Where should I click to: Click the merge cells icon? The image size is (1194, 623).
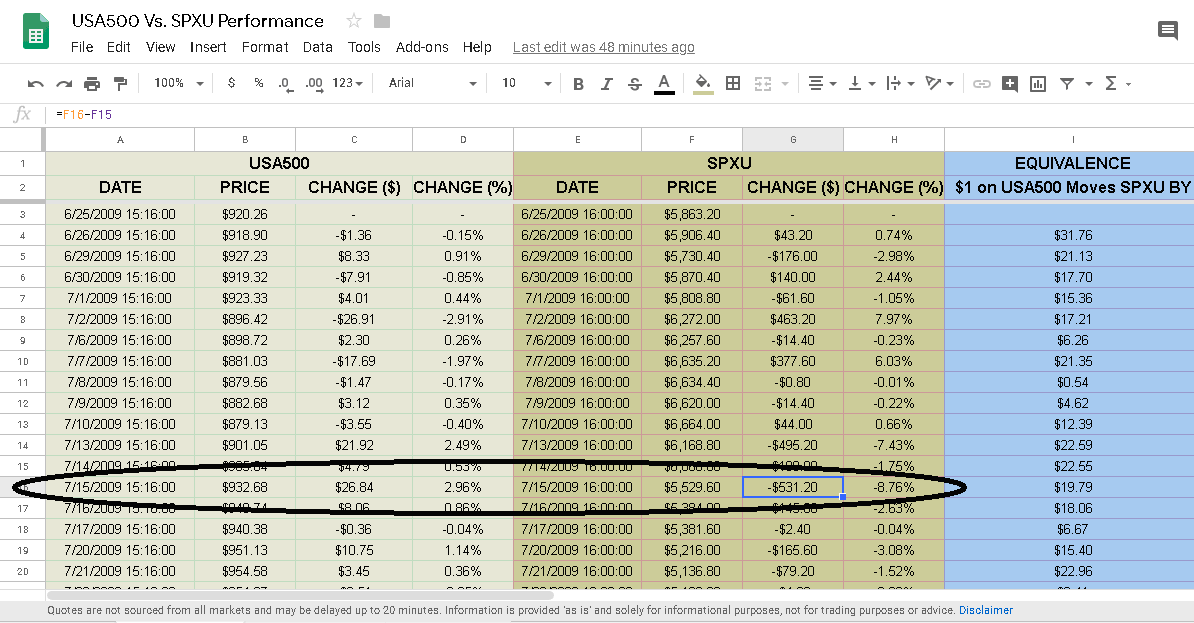(763, 84)
